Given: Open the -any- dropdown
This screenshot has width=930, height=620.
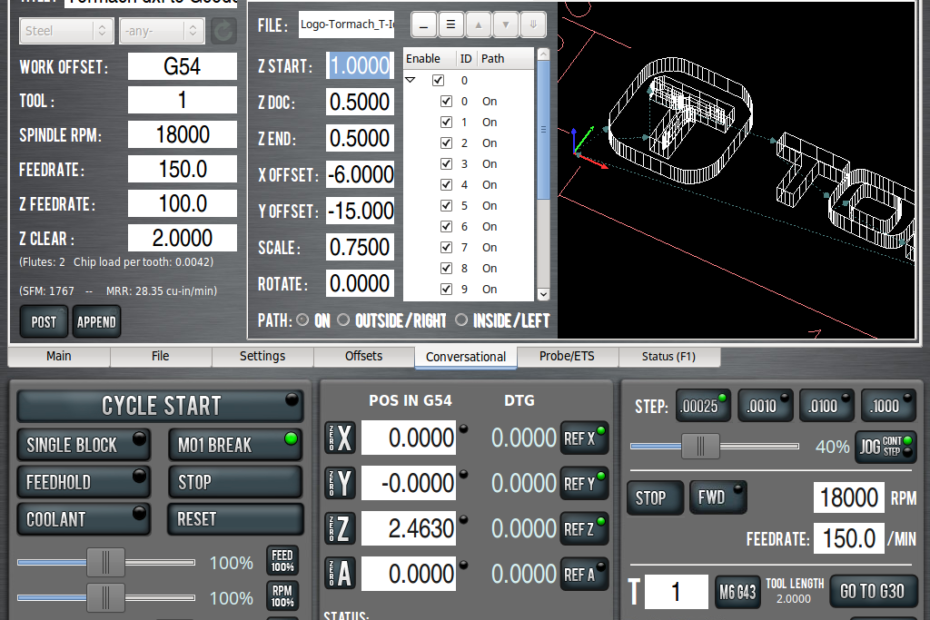Looking at the screenshot, I should pos(162,31).
